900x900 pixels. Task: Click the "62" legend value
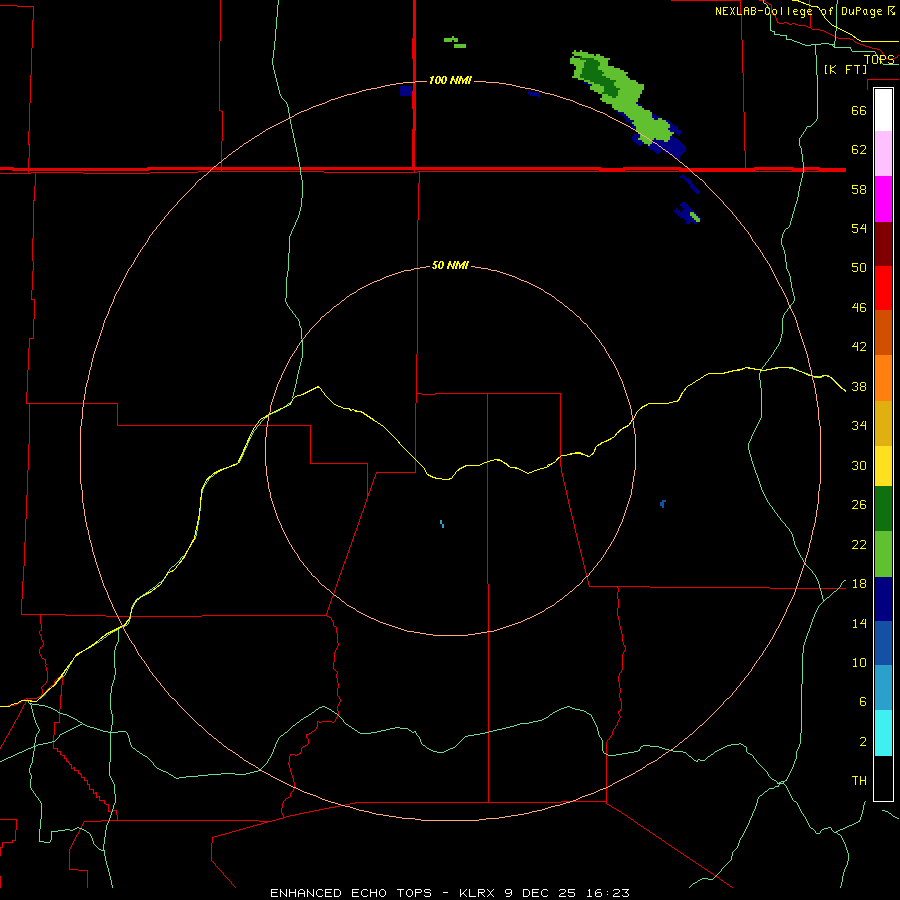[x=859, y=150]
